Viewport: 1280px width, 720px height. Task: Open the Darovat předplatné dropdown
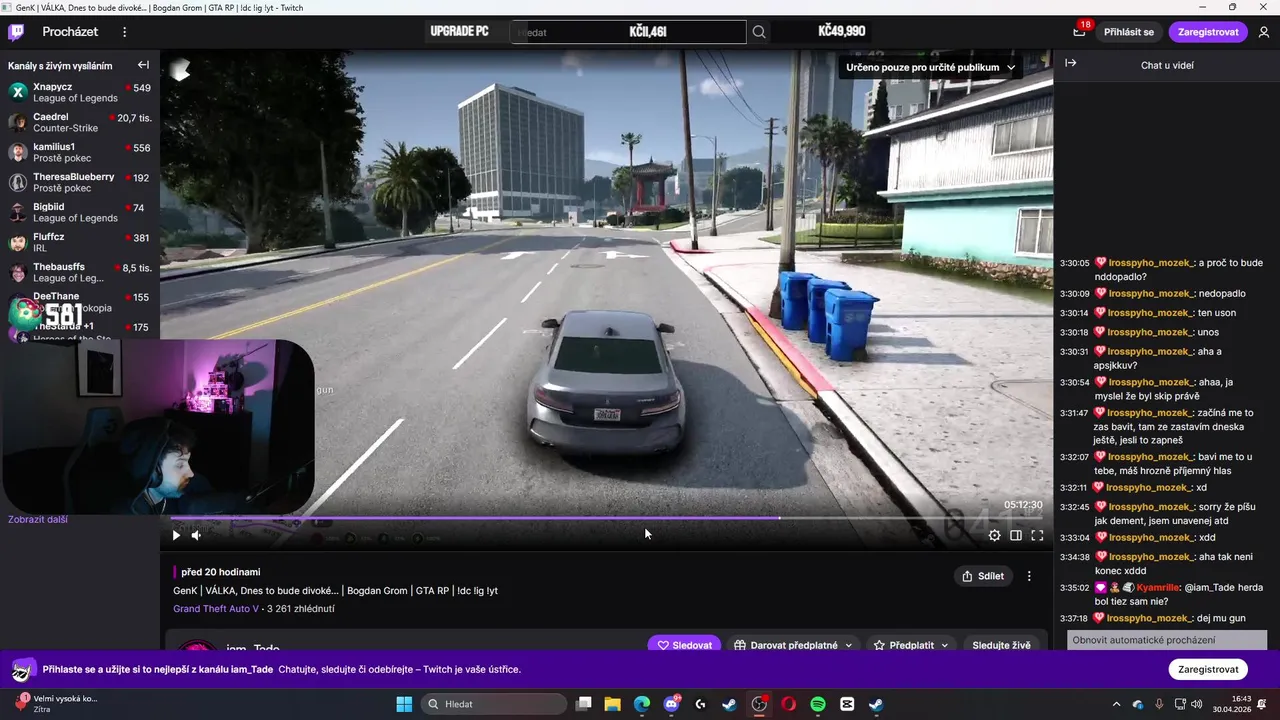pos(793,645)
